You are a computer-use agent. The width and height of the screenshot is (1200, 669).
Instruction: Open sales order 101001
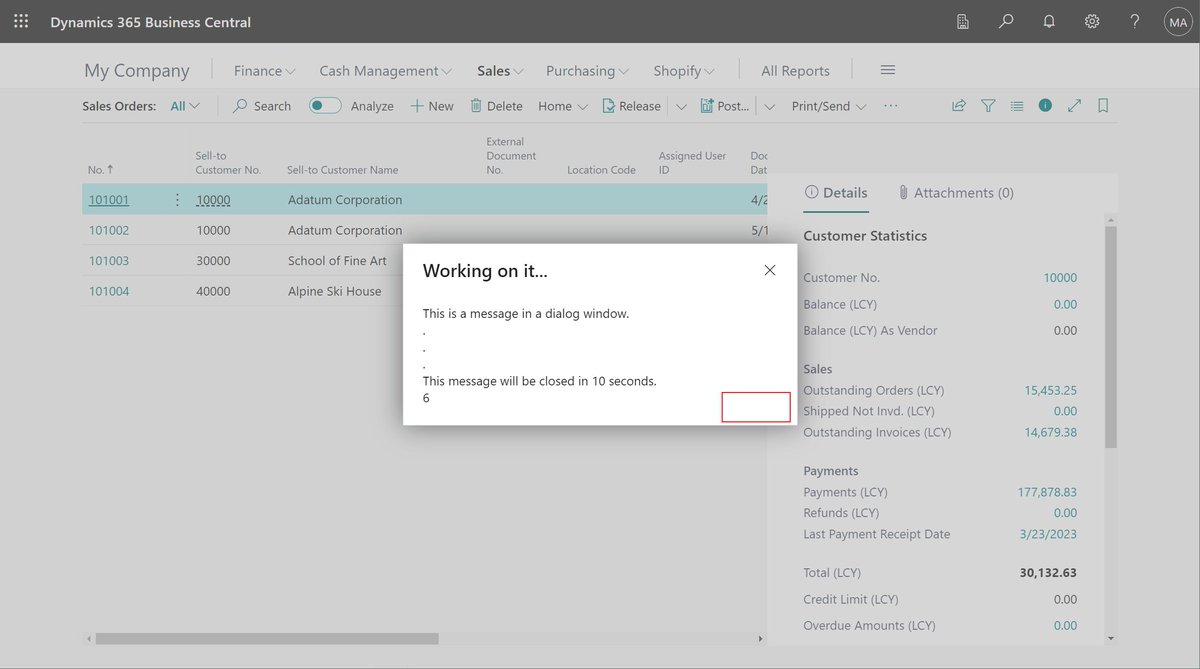coord(109,200)
